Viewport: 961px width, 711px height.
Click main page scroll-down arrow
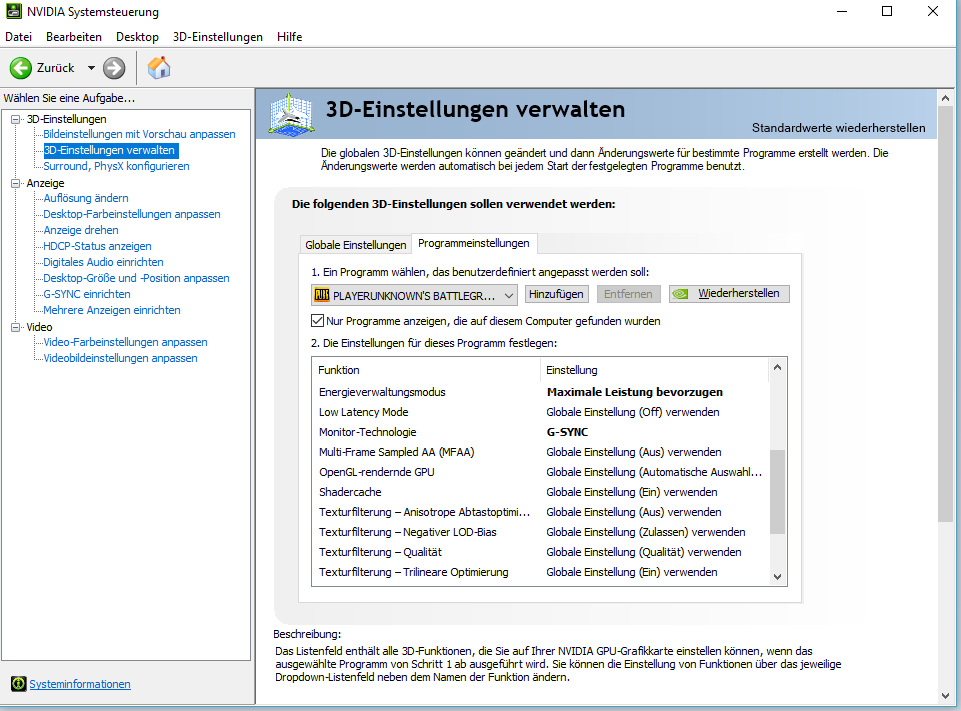(x=945, y=696)
